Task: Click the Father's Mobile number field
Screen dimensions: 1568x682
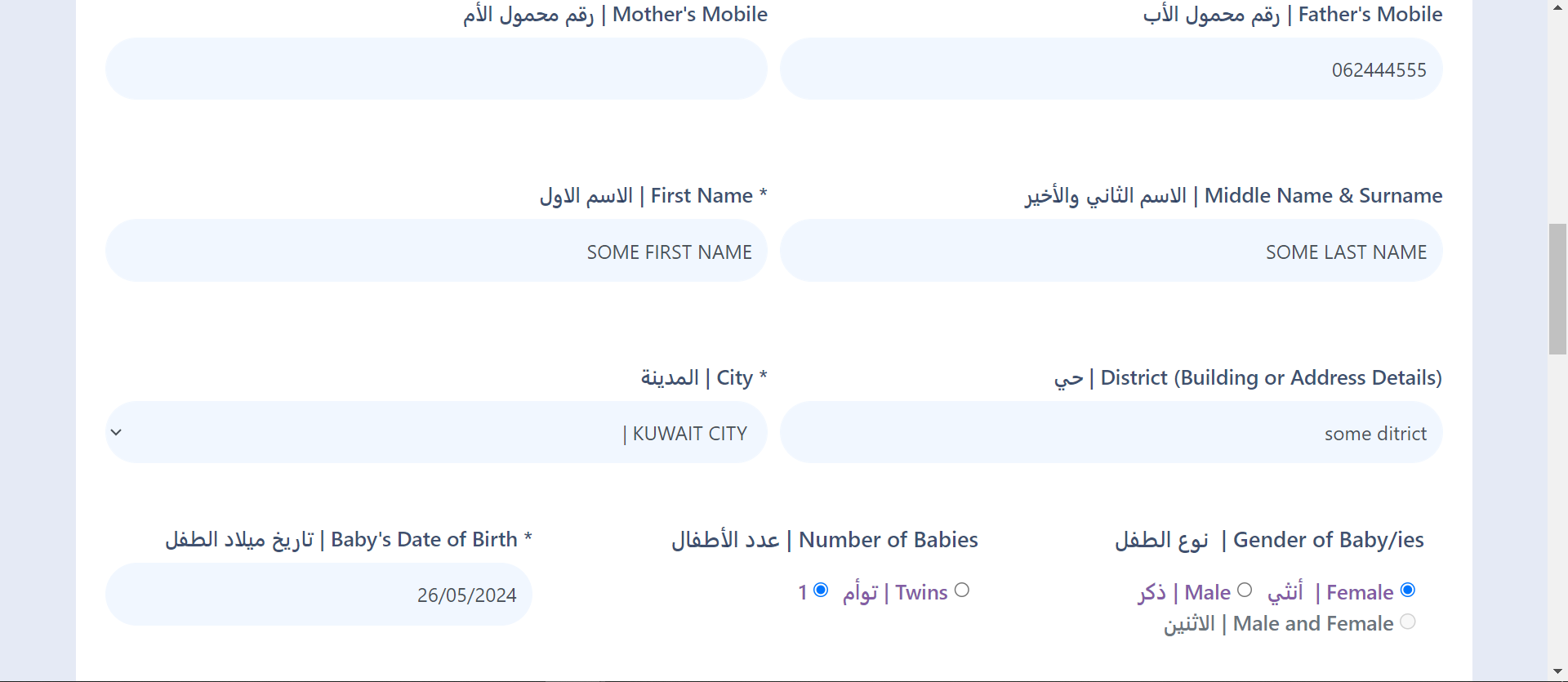Action: point(1111,69)
